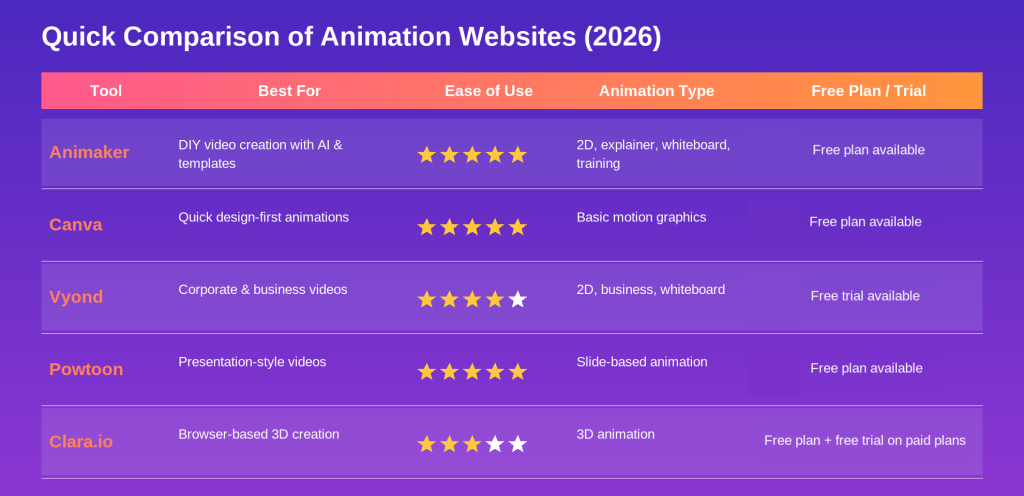
Task: Click the 'Animation Type' column header
Action: click(656, 91)
